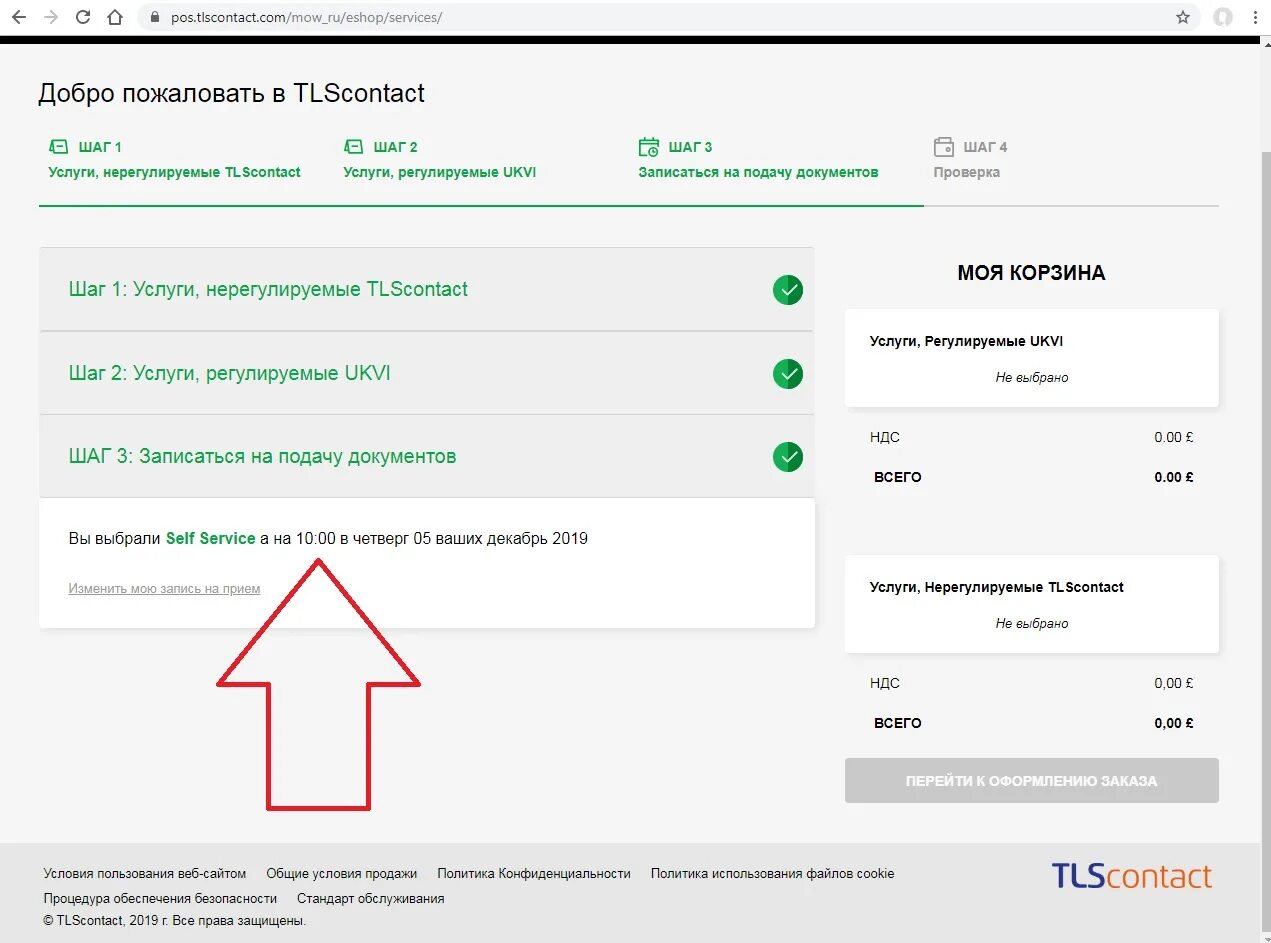Reload the page with the refresh icon
Screen dimensions: 1271x943
pyautogui.click(x=83, y=17)
